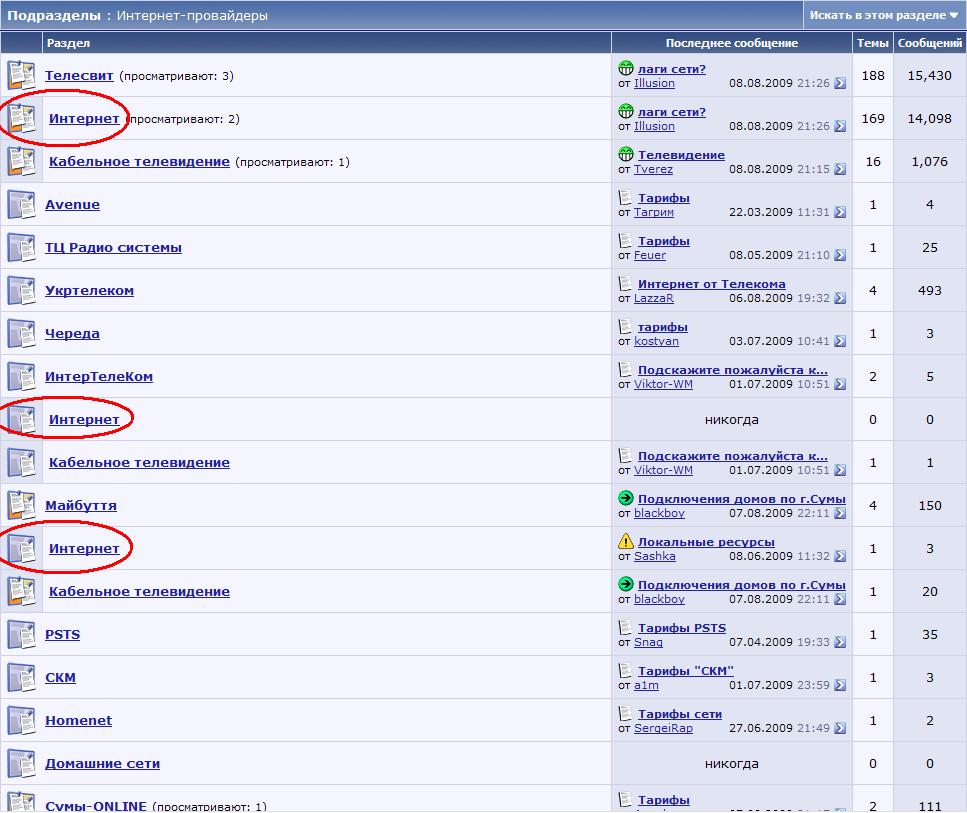Open the "Тарифы сети" thread
This screenshot has width=967, height=813.
pos(679,714)
